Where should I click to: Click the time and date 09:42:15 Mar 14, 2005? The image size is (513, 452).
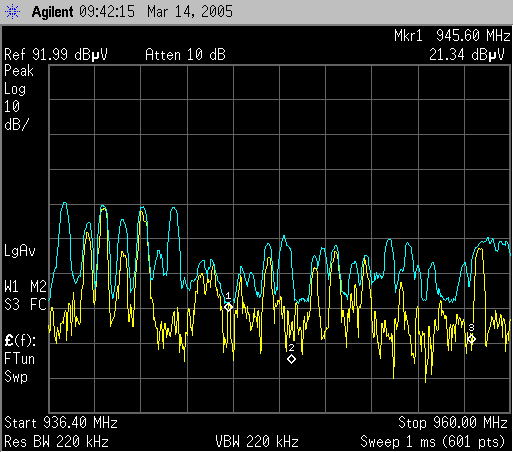click(x=156, y=12)
